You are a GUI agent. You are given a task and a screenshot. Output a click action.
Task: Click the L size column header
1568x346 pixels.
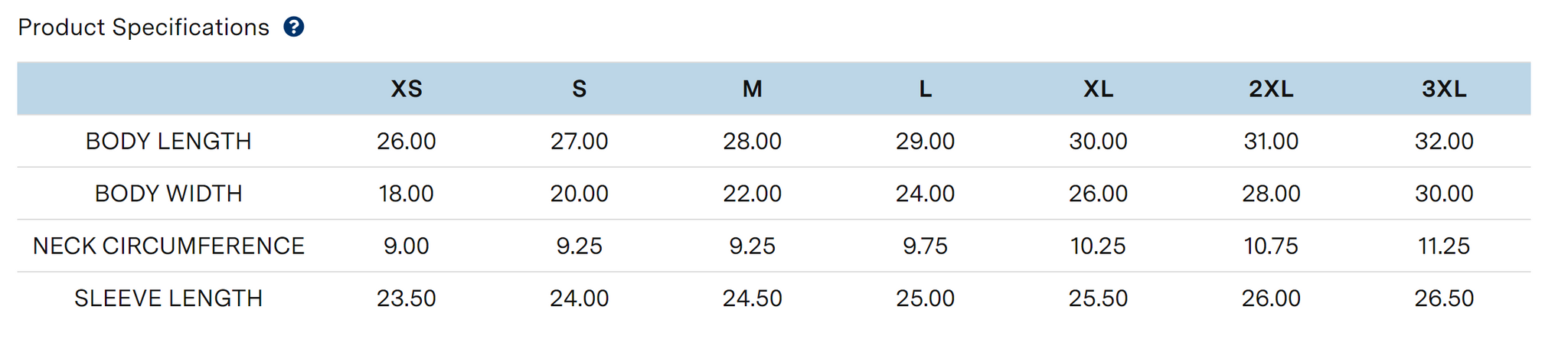(x=926, y=90)
